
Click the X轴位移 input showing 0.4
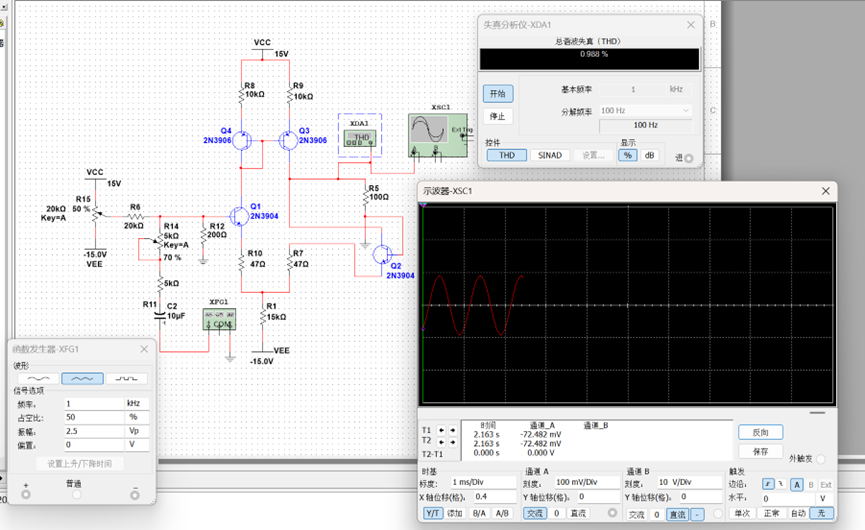click(494, 497)
